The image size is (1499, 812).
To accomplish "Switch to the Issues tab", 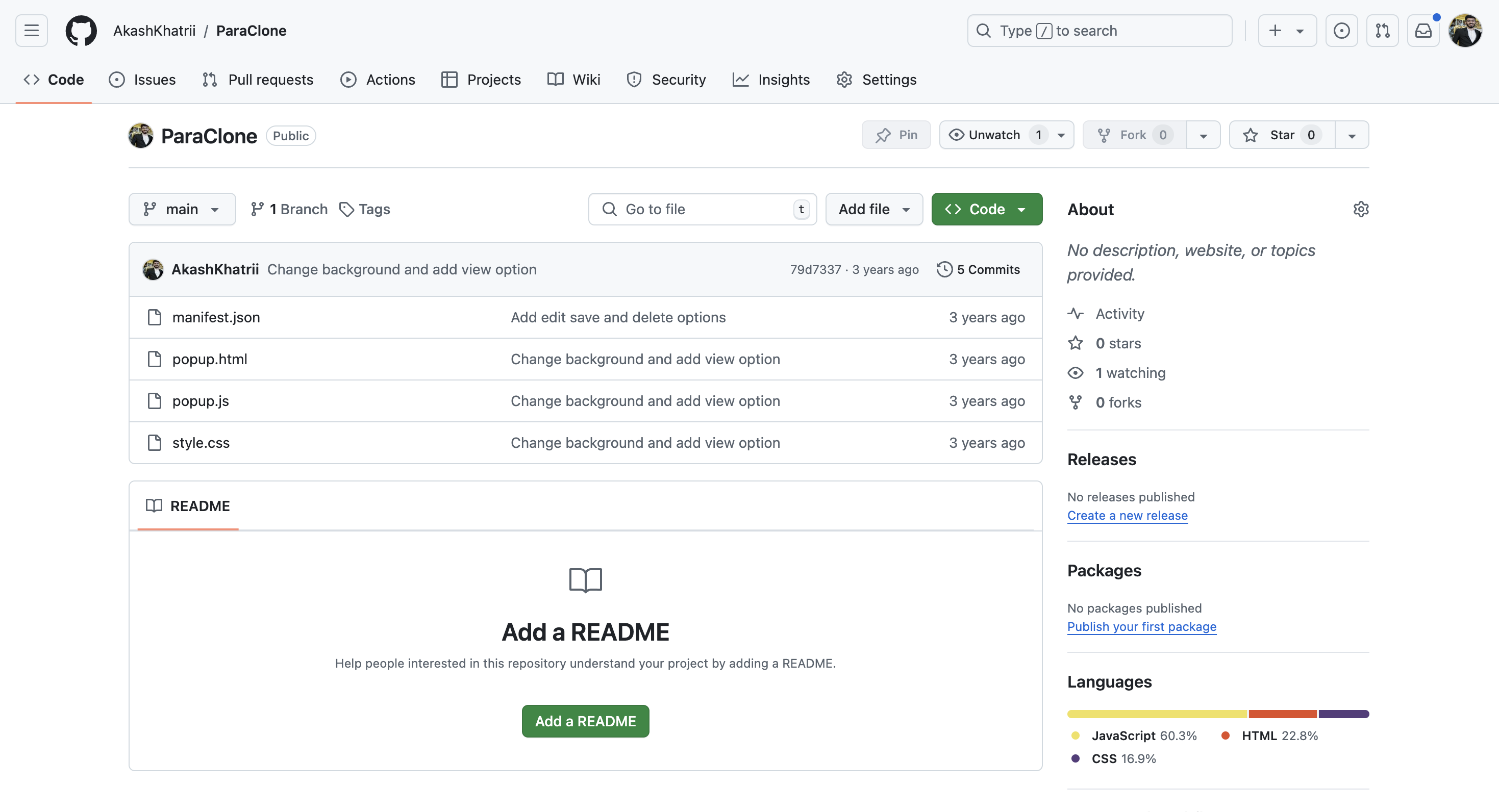I will [x=142, y=80].
